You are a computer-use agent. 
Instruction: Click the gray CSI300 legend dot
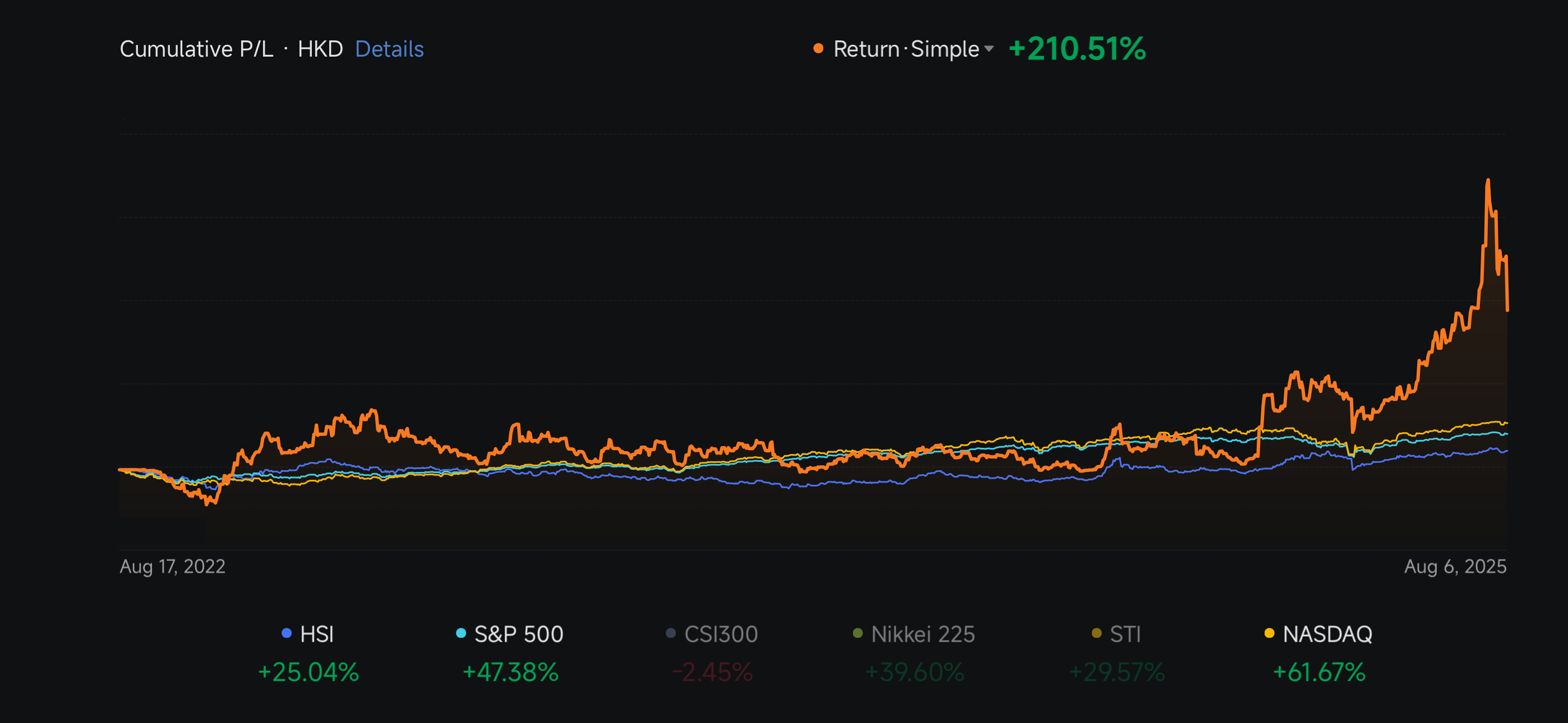click(670, 633)
